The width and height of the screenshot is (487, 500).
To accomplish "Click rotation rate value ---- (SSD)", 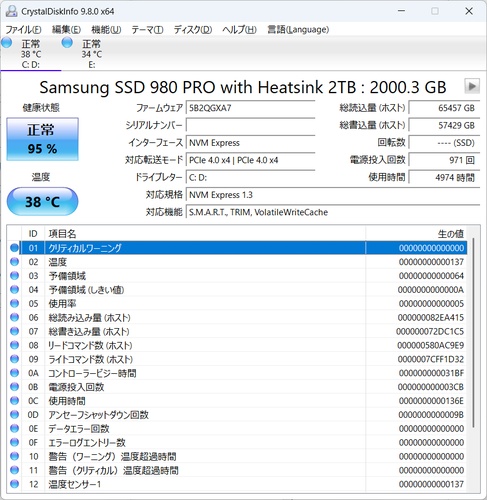I will tap(444, 143).
